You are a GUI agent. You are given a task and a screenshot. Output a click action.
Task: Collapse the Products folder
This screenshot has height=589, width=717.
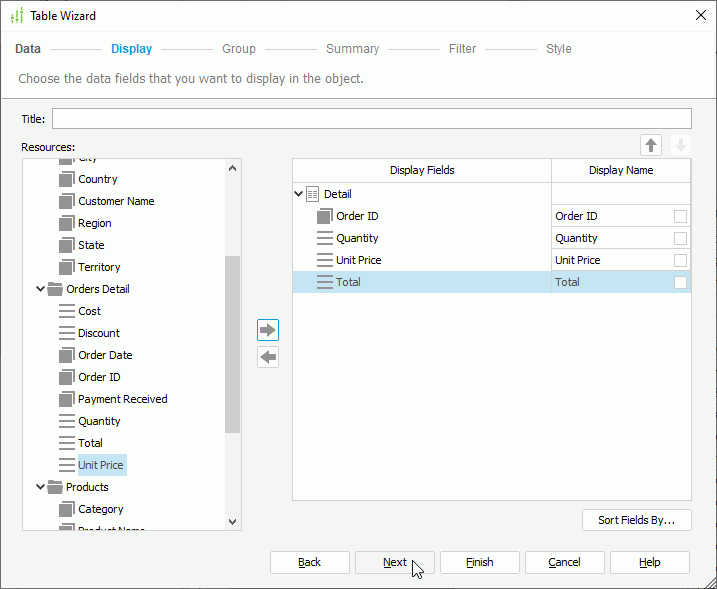coord(40,487)
